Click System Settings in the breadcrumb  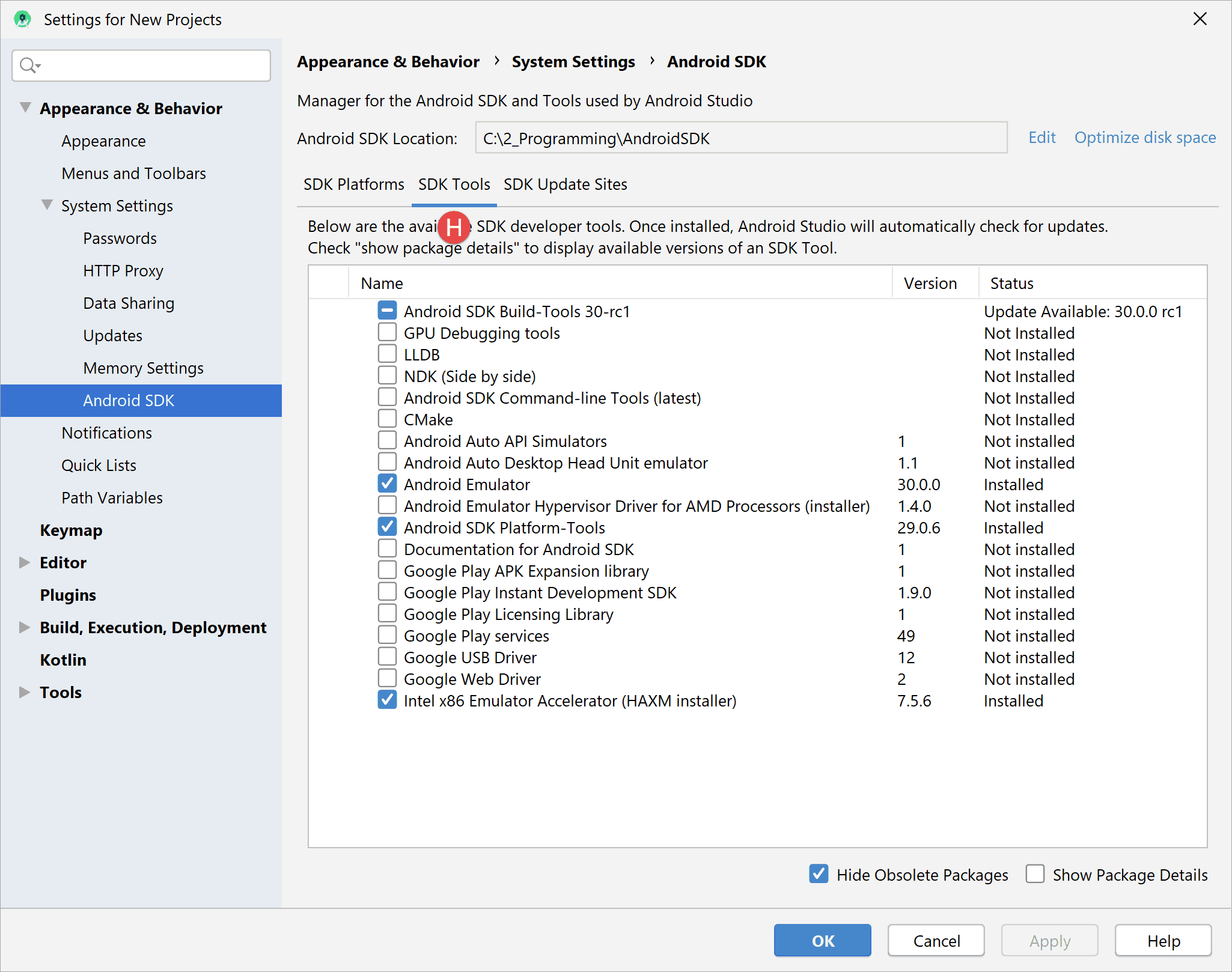pos(573,61)
